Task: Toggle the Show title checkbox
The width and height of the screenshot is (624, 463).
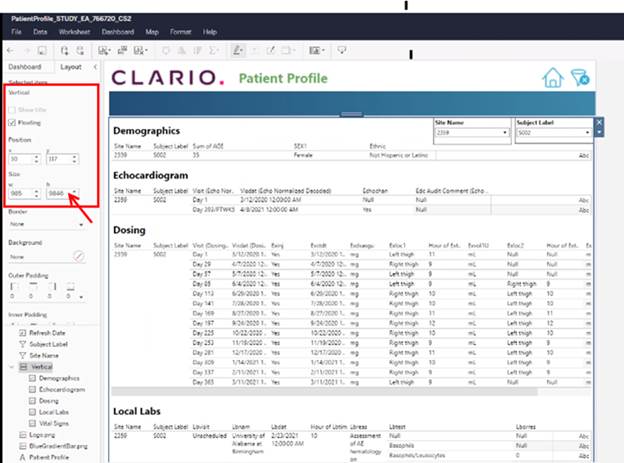Action: pos(12,110)
